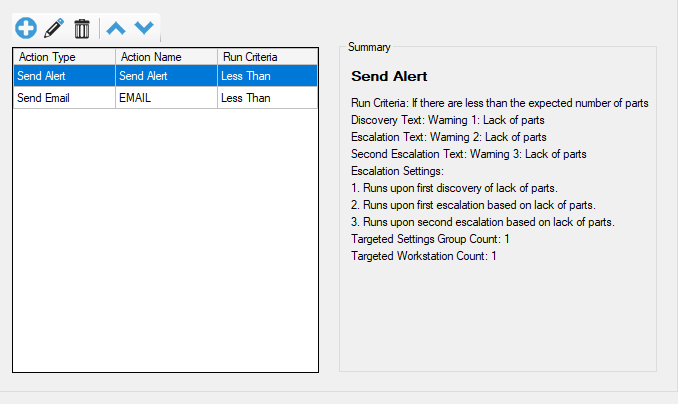
Task: Click the Action Name column header
Action: coord(166,57)
